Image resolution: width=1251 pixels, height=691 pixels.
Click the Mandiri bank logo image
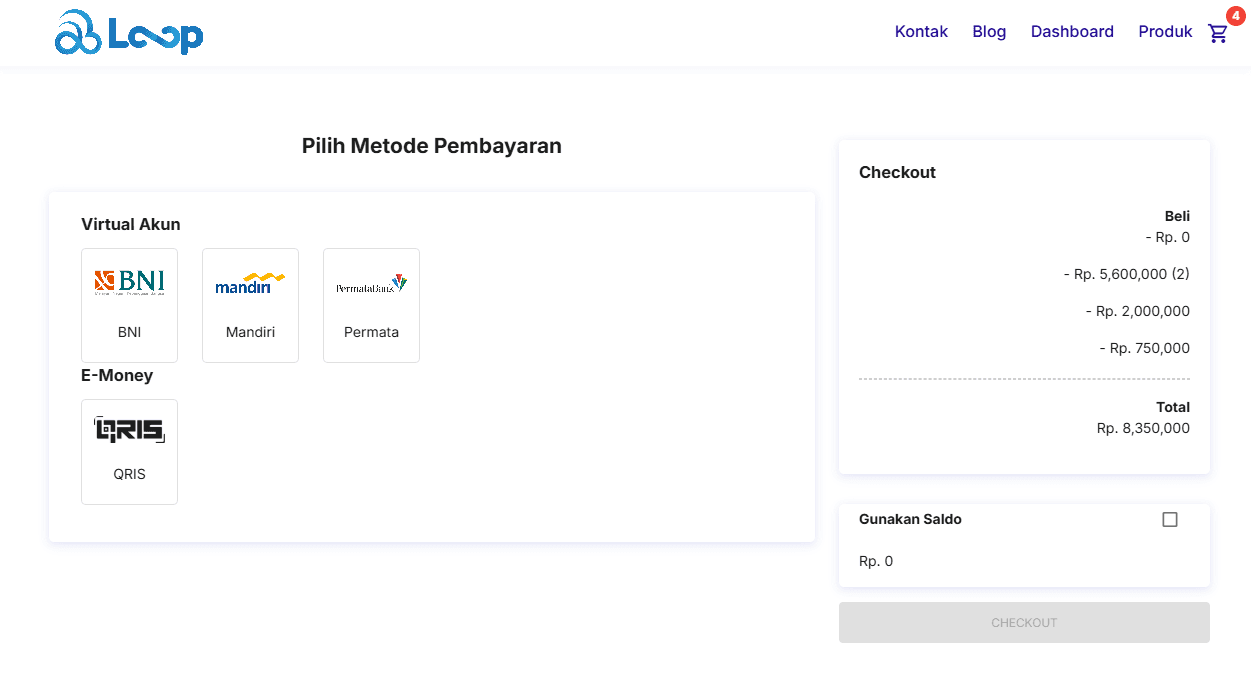tap(250, 281)
